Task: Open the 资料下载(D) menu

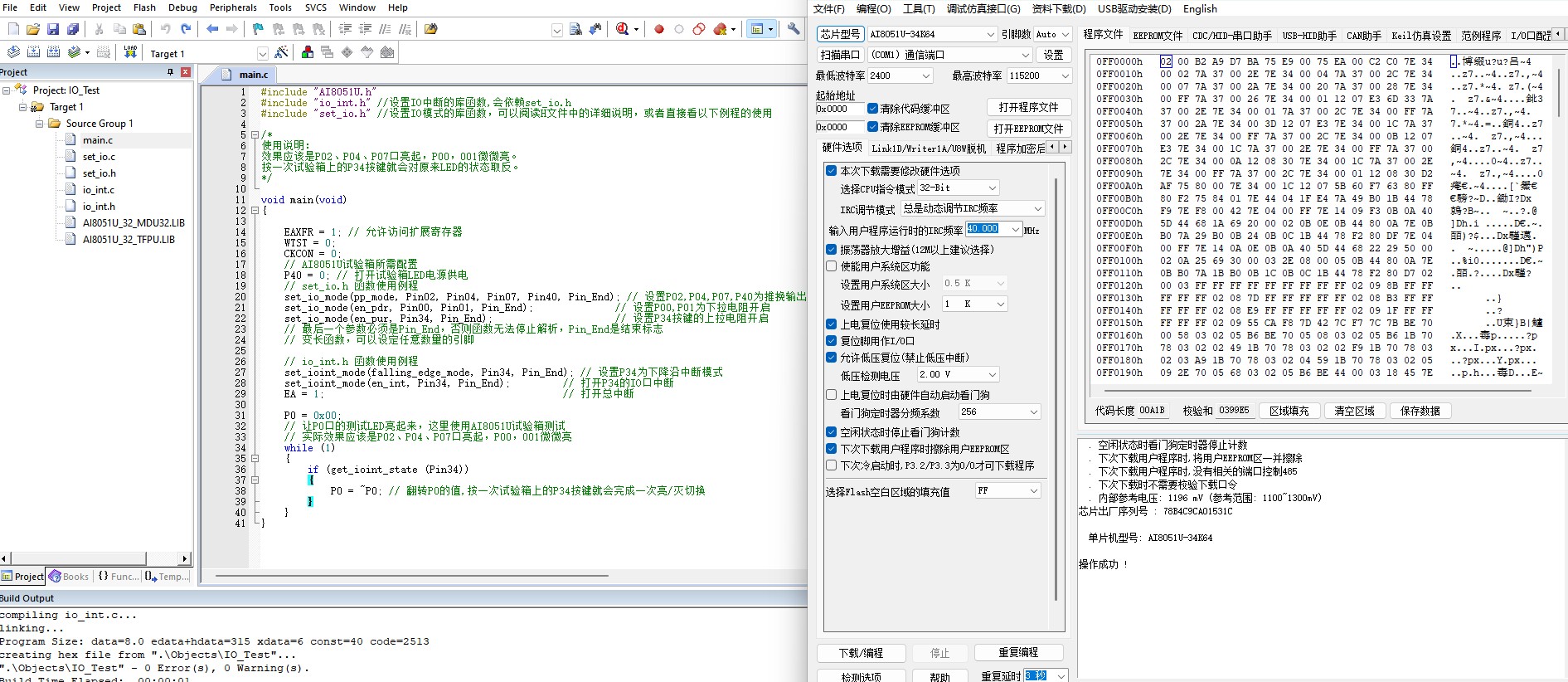Action: point(1059,8)
